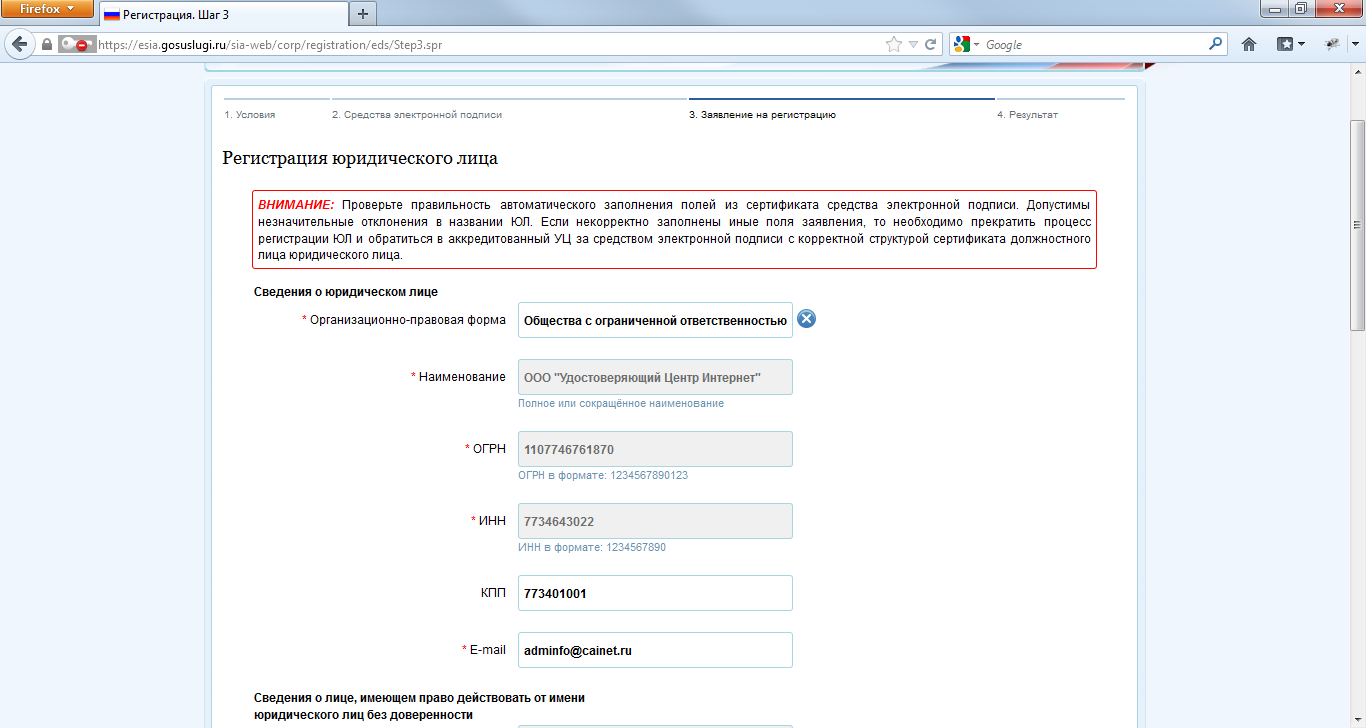The height and width of the screenshot is (728, 1366).
Task: Select step '3. Заявление на регистрацию'
Action: click(762, 115)
